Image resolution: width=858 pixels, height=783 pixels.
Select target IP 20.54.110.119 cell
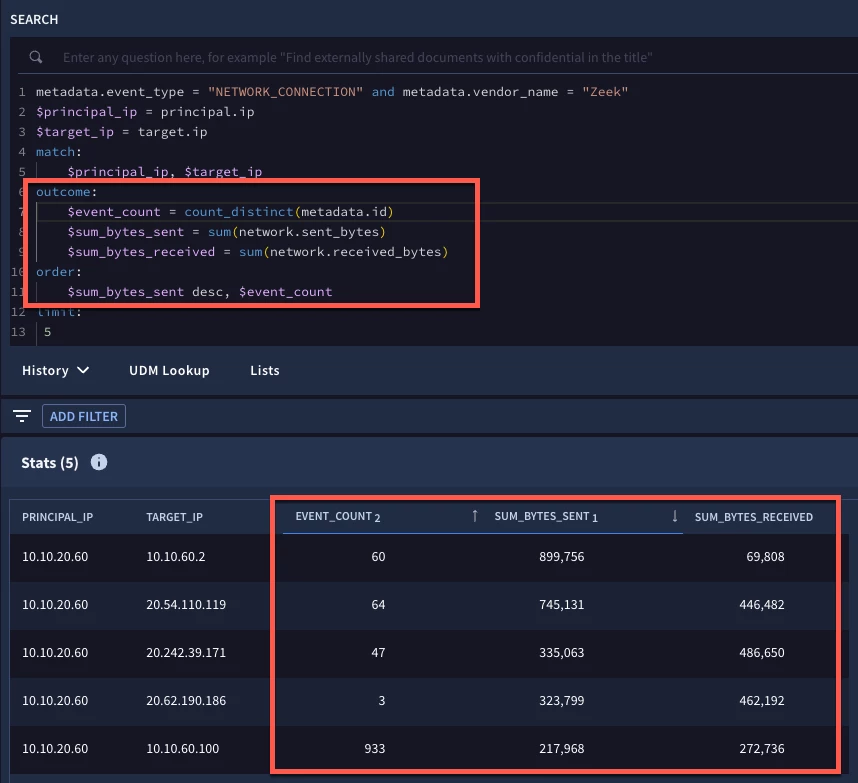pyautogui.click(x=186, y=605)
